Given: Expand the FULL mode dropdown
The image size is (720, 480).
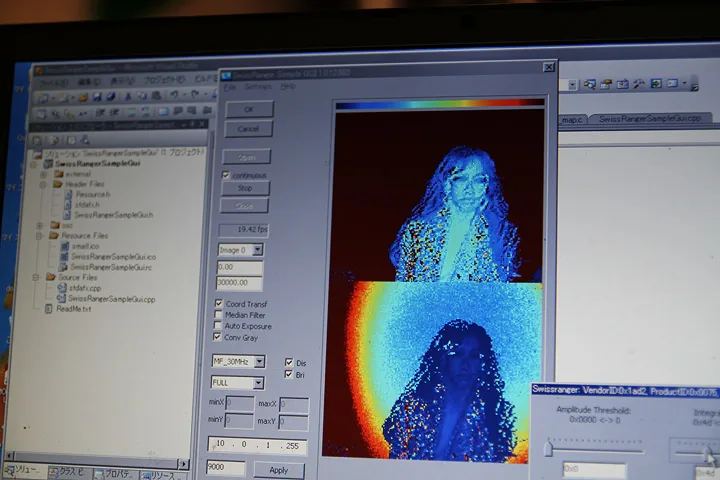Looking at the screenshot, I should (237, 382).
